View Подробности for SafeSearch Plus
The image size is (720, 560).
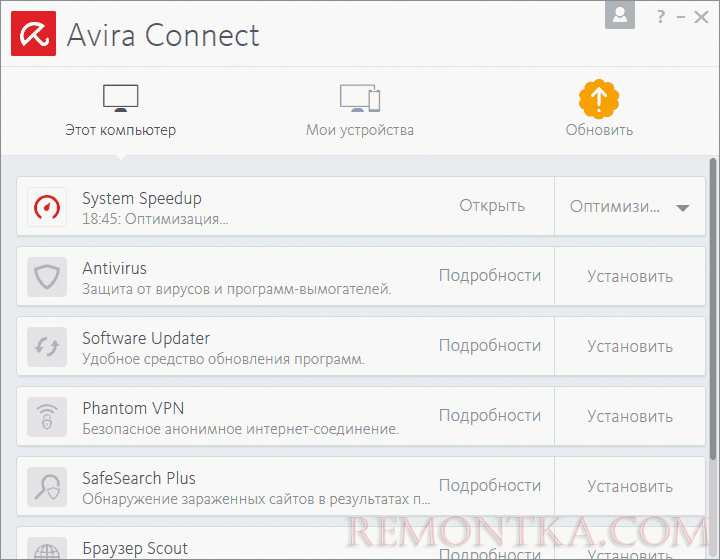[490, 485]
